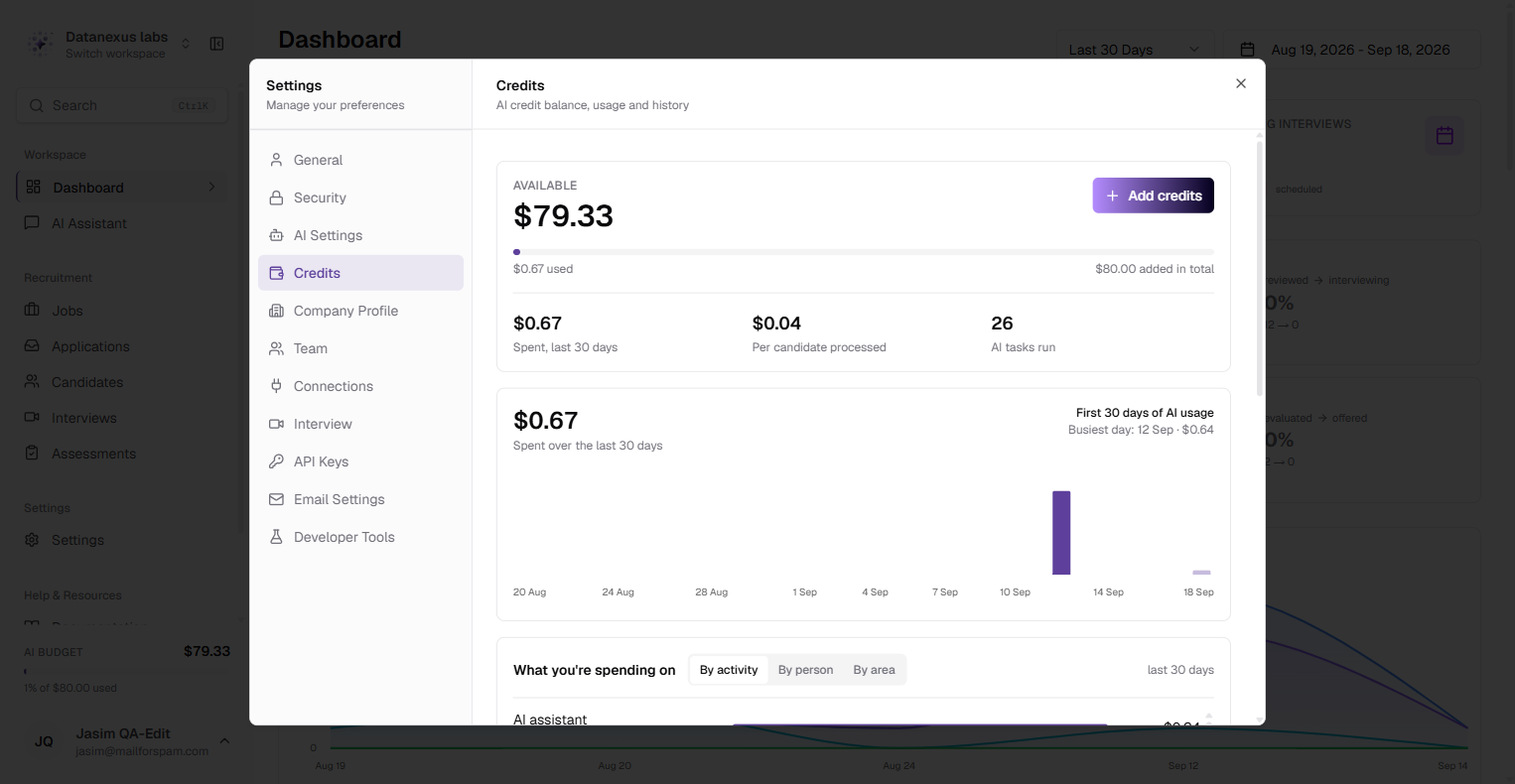
Task: Click purple calendar icon on interviews card
Action: (1445, 135)
